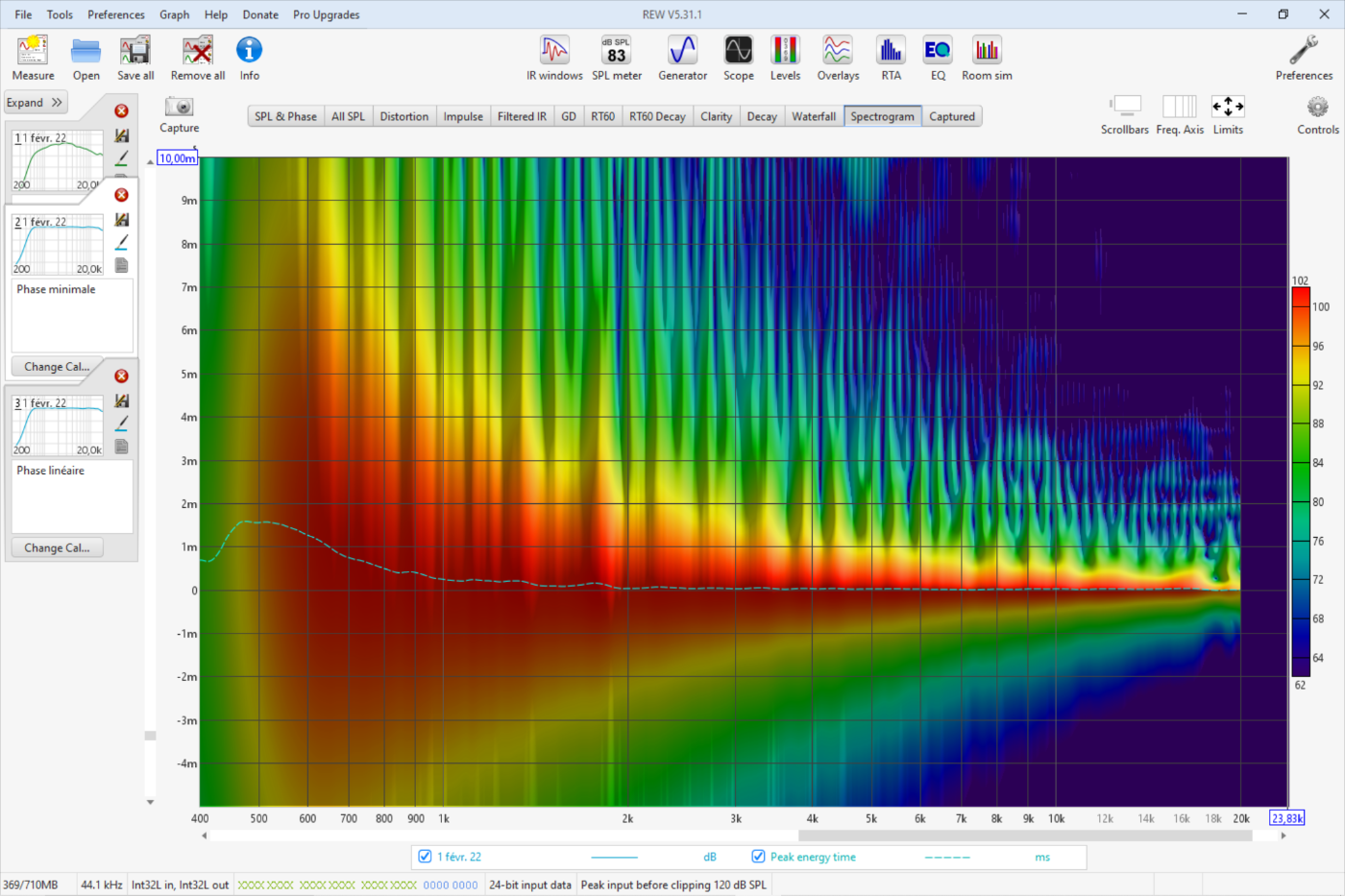Open graph Limits settings
1345x896 pixels.
tap(1227, 114)
